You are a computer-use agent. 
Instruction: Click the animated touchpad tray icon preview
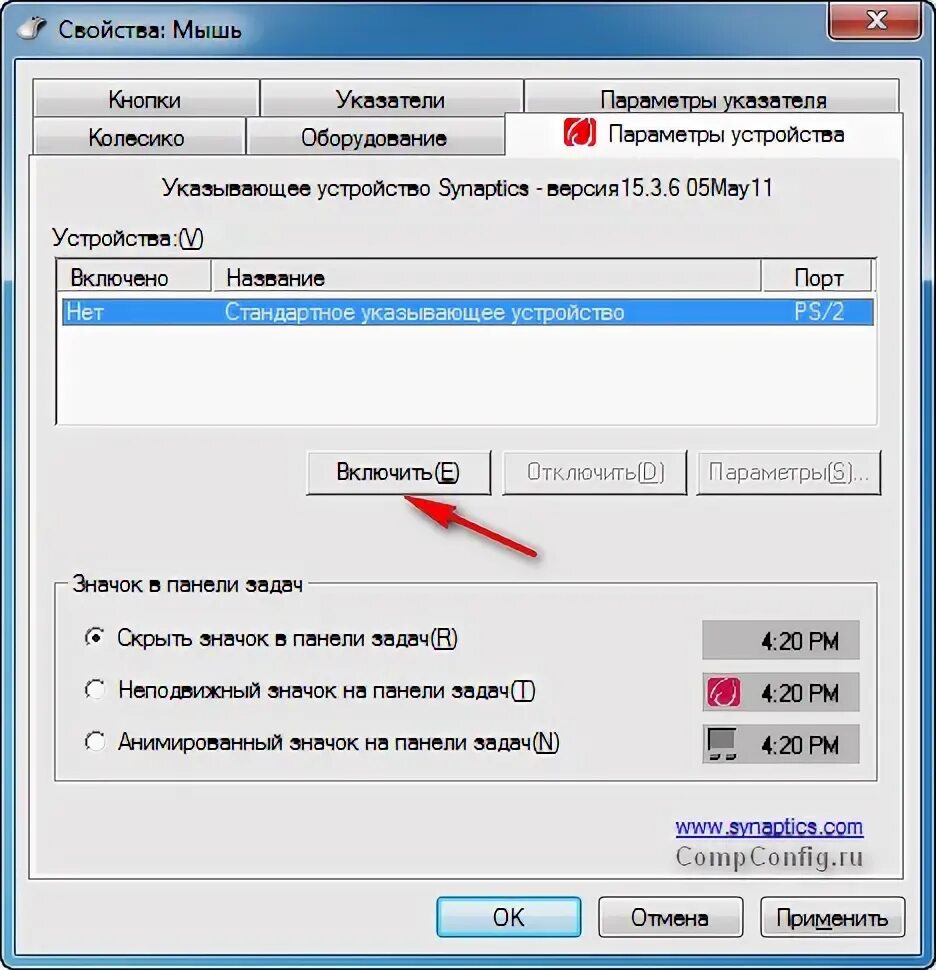[x=722, y=744]
